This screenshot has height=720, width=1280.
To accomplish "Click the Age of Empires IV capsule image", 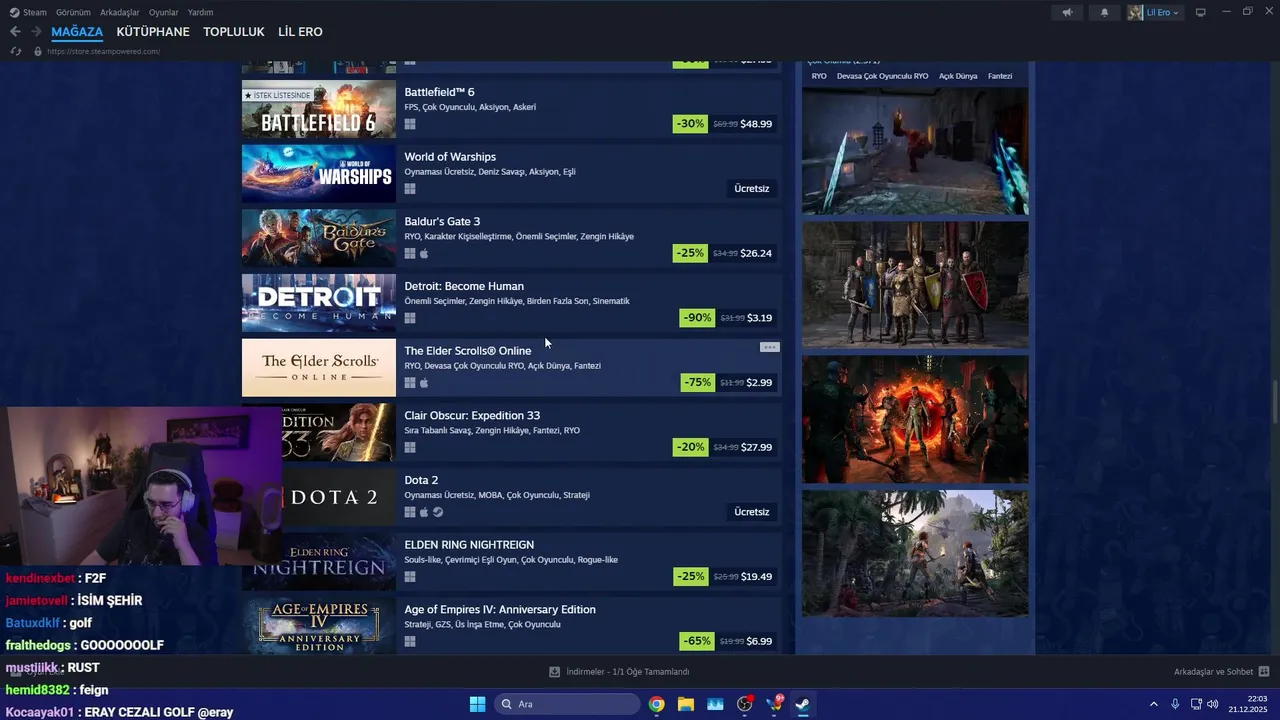I will [x=319, y=626].
